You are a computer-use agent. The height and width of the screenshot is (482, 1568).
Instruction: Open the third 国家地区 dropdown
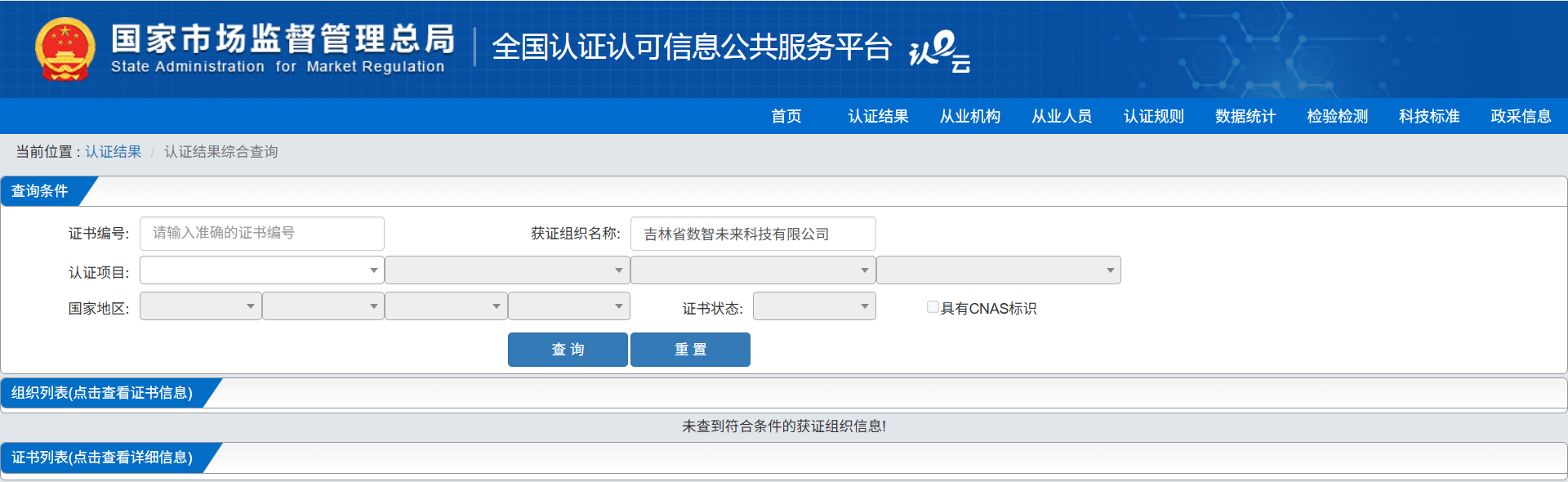click(446, 306)
